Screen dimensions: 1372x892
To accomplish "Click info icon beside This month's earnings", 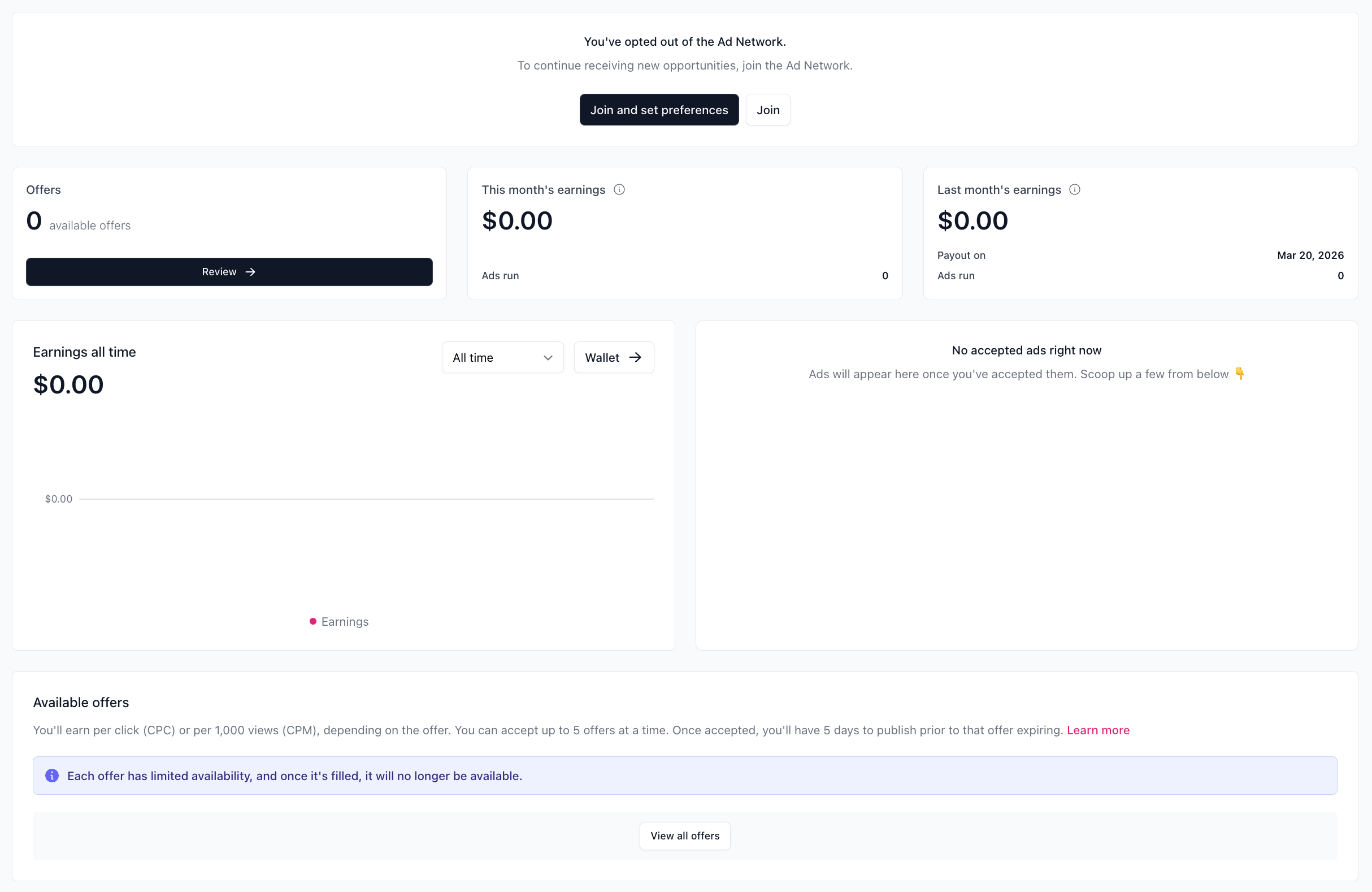I will (619, 190).
